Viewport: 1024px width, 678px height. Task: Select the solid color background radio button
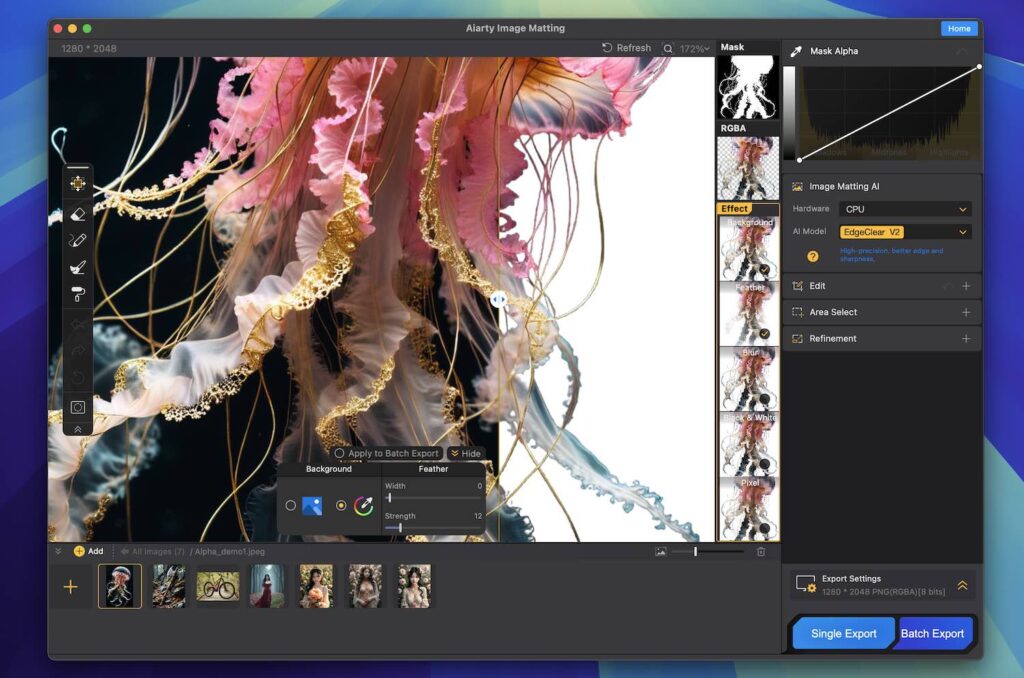coord(341,506)
